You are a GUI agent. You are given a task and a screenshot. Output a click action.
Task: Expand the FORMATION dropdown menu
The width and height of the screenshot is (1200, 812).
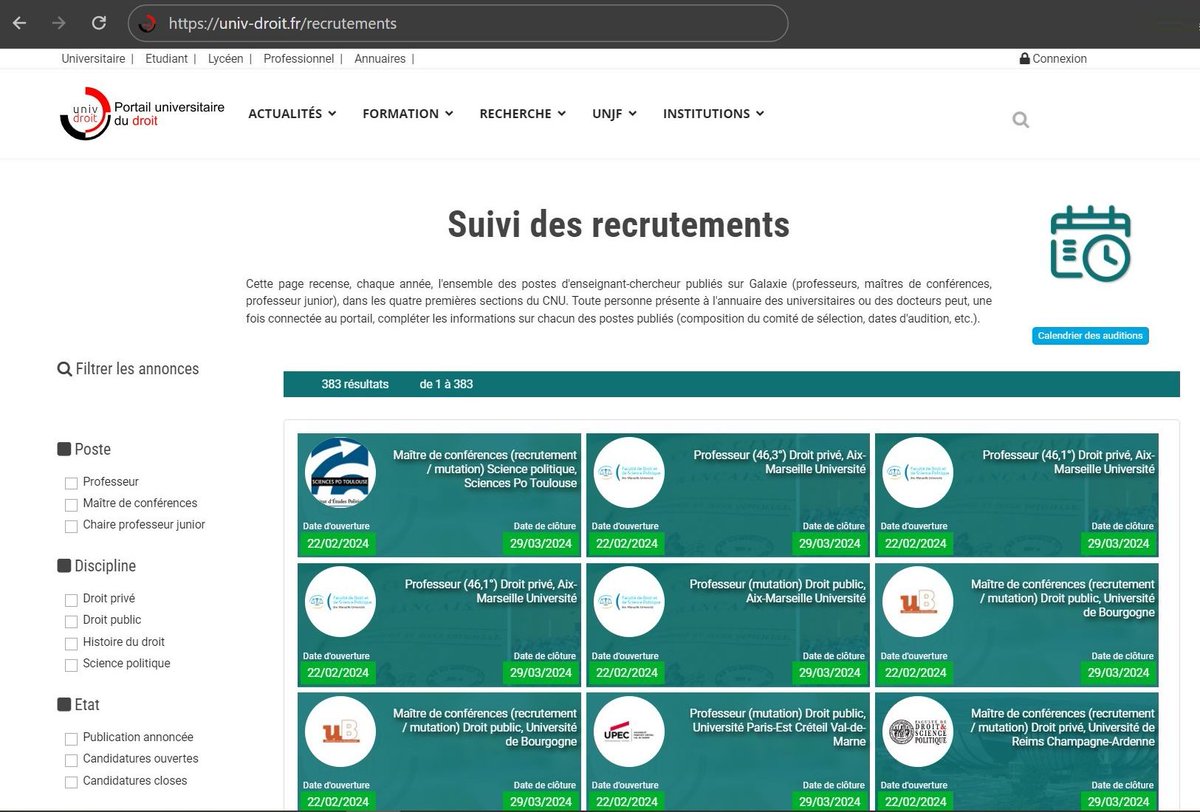(x=407, y=113)
